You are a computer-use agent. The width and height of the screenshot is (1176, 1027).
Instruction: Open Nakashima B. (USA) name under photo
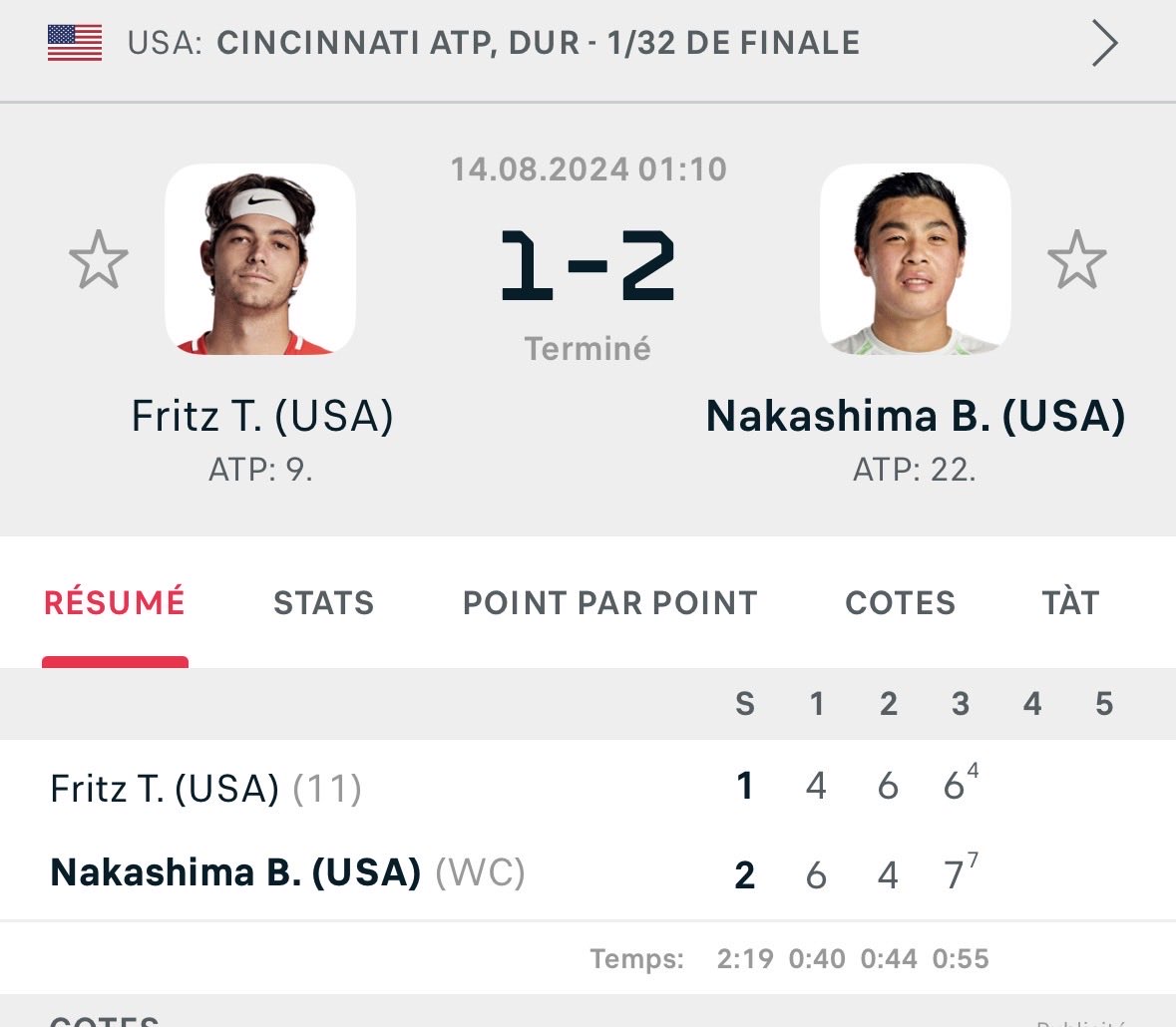(x=916, y=416)
